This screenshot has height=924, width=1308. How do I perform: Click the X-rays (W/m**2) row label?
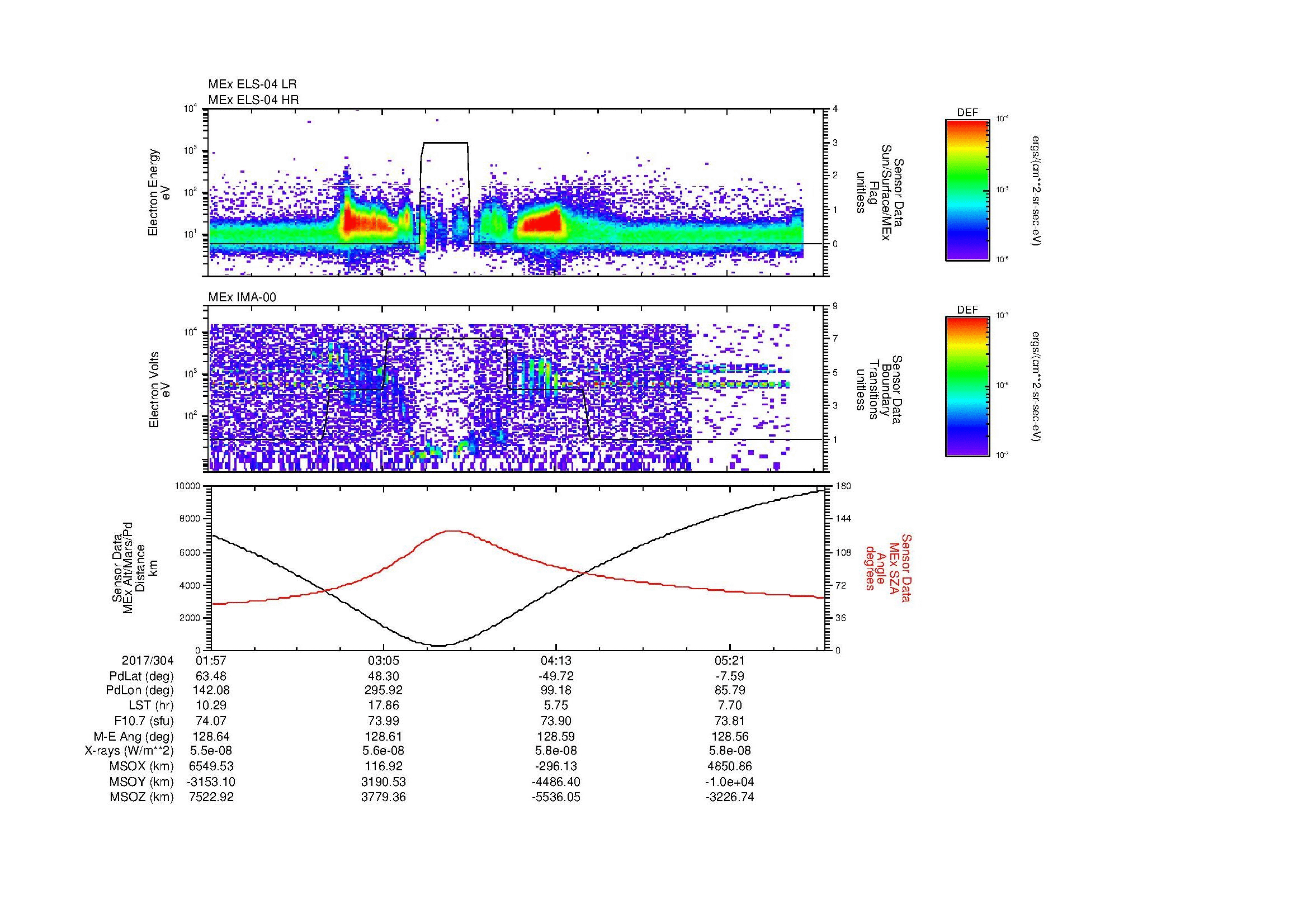pyautogui.click(x=128, y=751)
